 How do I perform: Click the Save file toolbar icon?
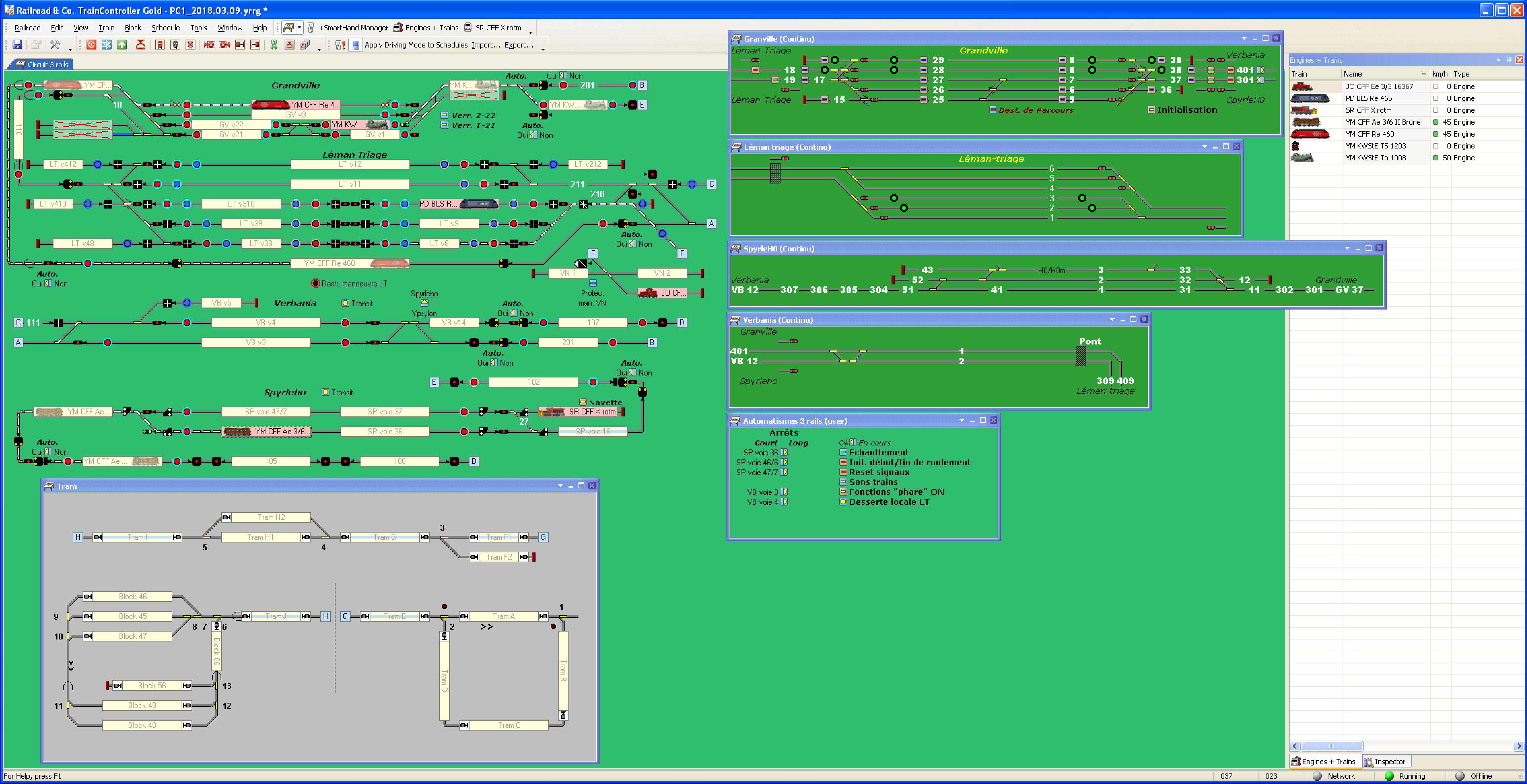[x=17, y=45]
